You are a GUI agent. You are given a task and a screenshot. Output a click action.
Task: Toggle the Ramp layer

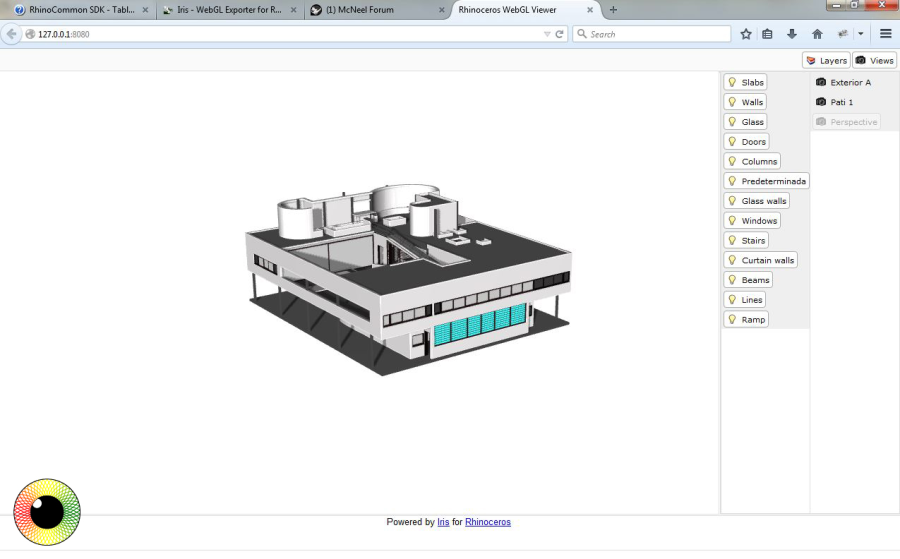[746, 320]
